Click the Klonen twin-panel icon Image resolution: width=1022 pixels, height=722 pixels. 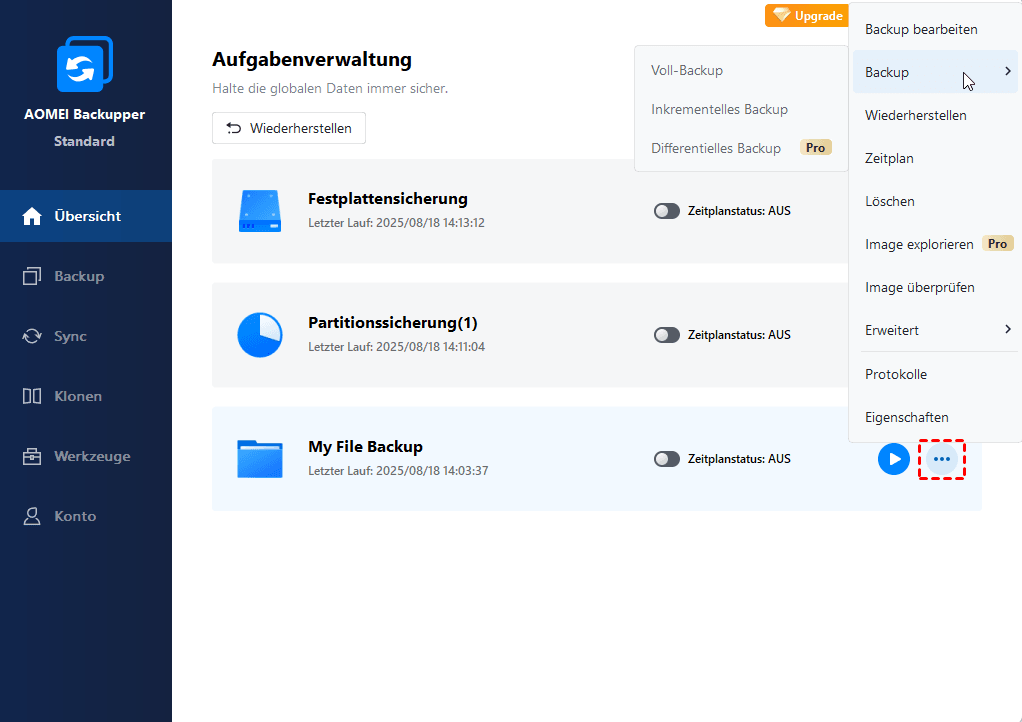(32, 396)
